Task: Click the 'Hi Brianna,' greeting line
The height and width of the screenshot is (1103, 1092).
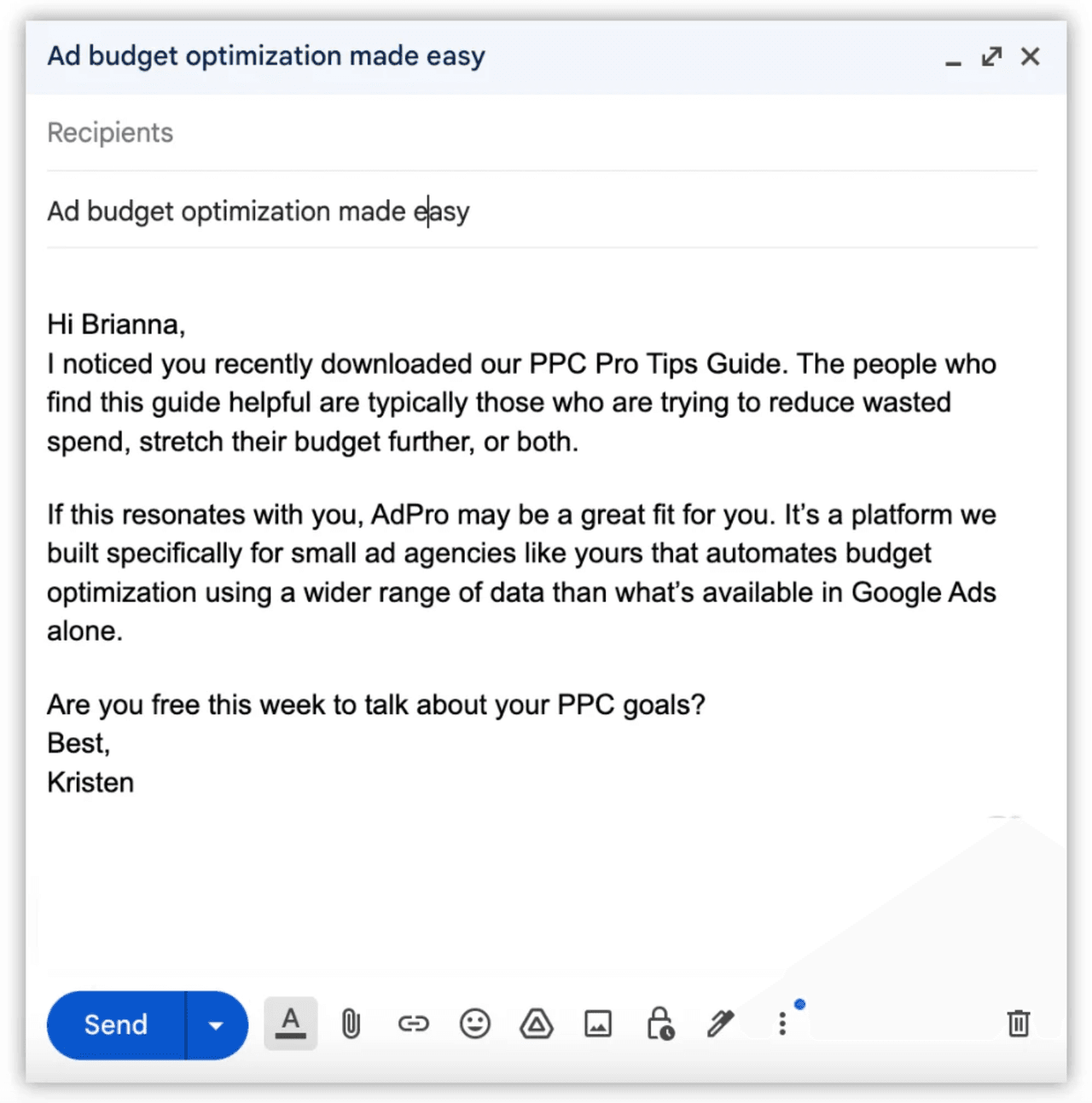Action: point(116,325)
